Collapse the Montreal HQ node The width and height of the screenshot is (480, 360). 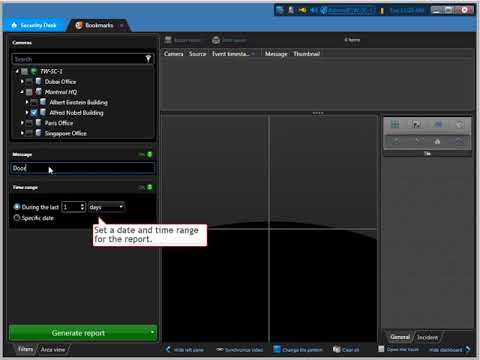[22, 92]
